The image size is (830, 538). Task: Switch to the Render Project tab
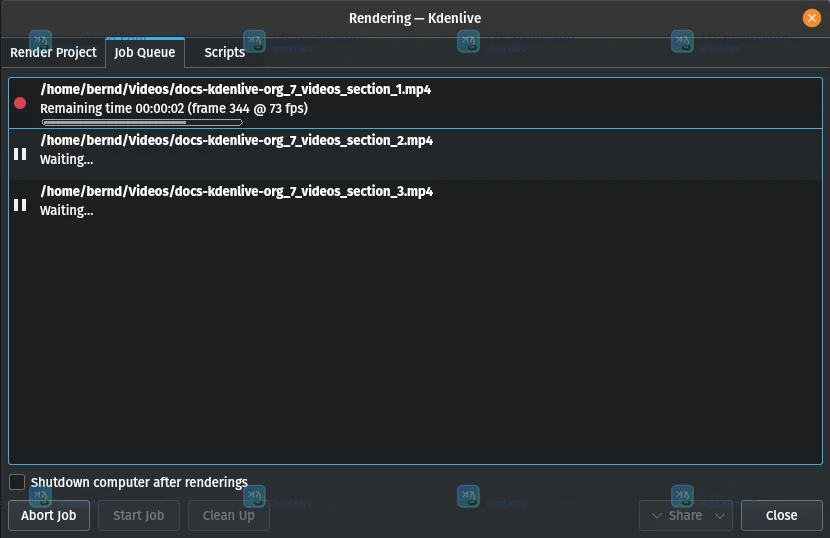[53, 52]
